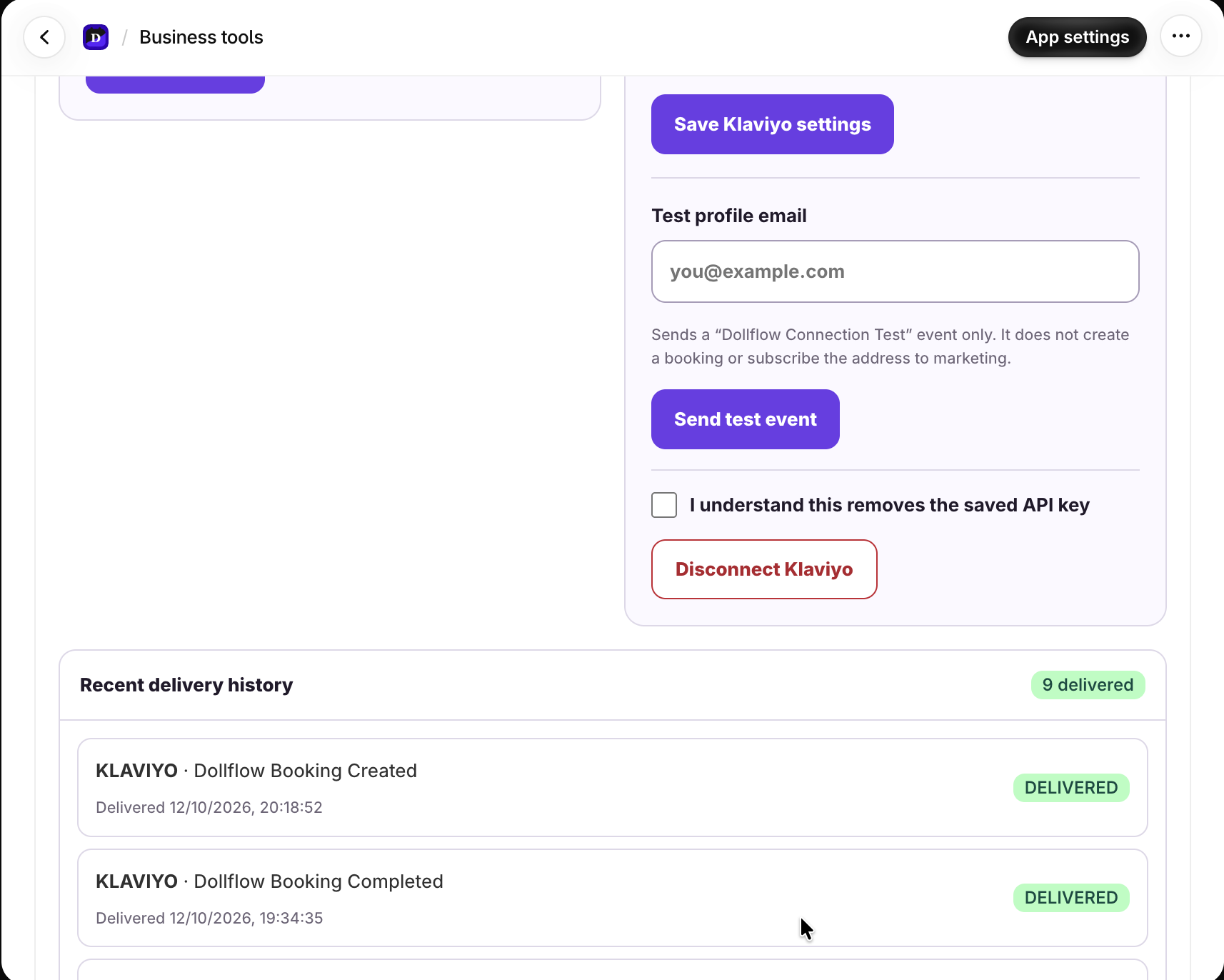Click timestamp 'Delivered 12/10/2026, 20:18:52'
Screen dimensions: 1224x980
pos(209,807)
